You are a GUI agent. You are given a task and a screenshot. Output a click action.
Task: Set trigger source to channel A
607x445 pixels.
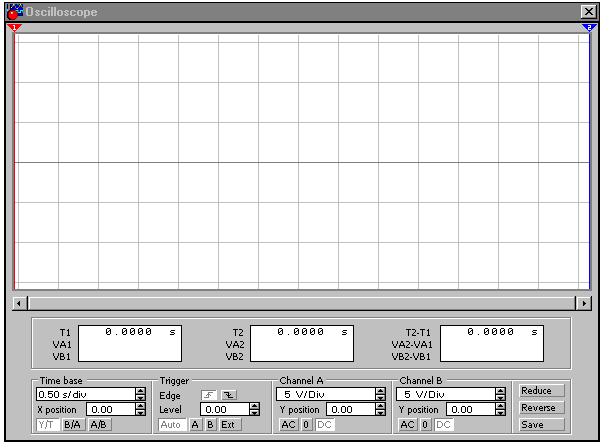pyautogui.click(x=195, y=424)
